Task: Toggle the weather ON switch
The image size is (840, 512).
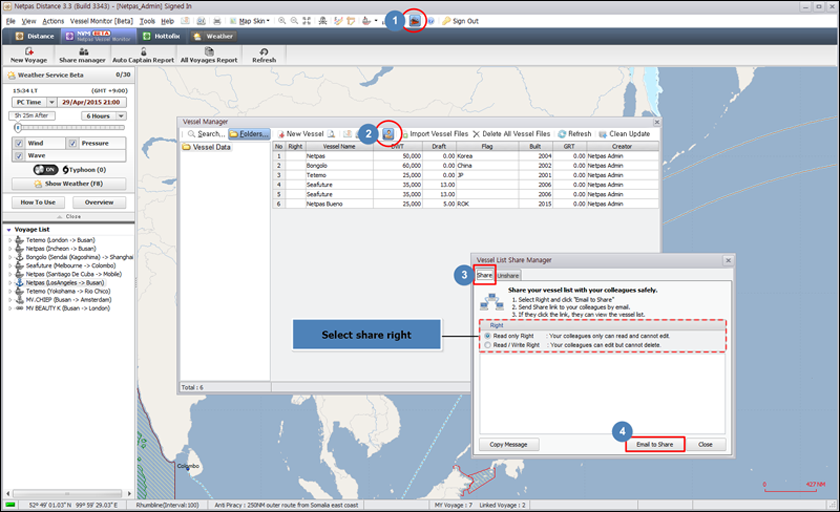Action: 46,170
